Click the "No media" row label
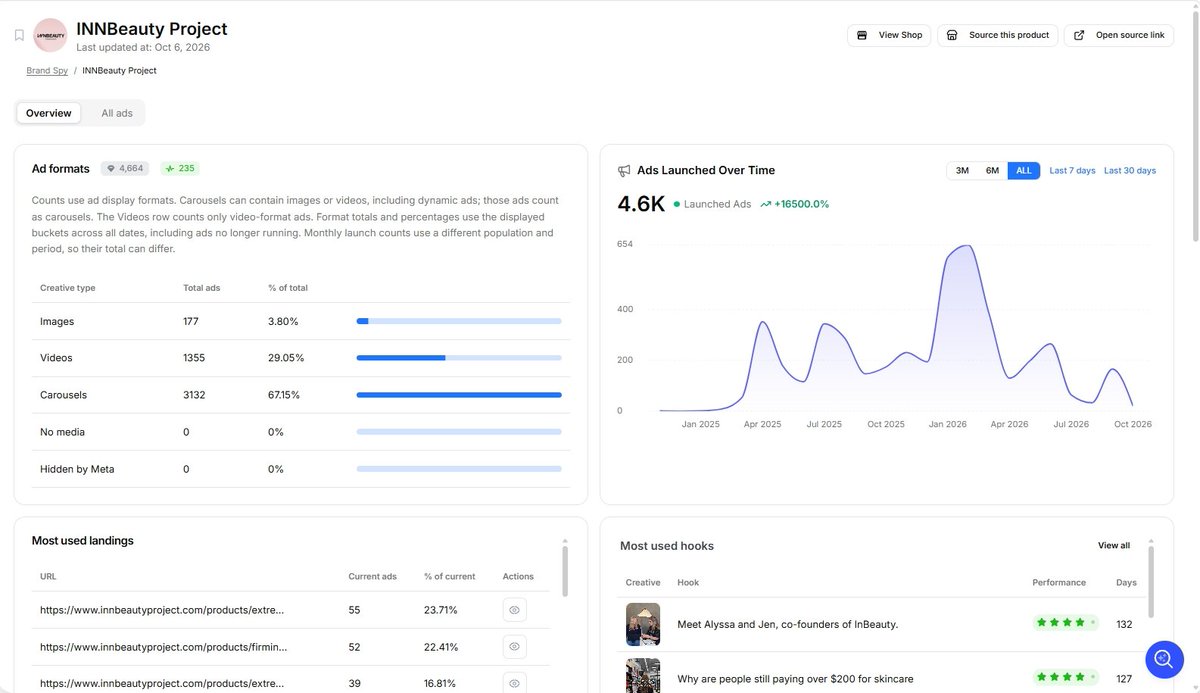The image size is (1200, 693). [x=62, y=432]
